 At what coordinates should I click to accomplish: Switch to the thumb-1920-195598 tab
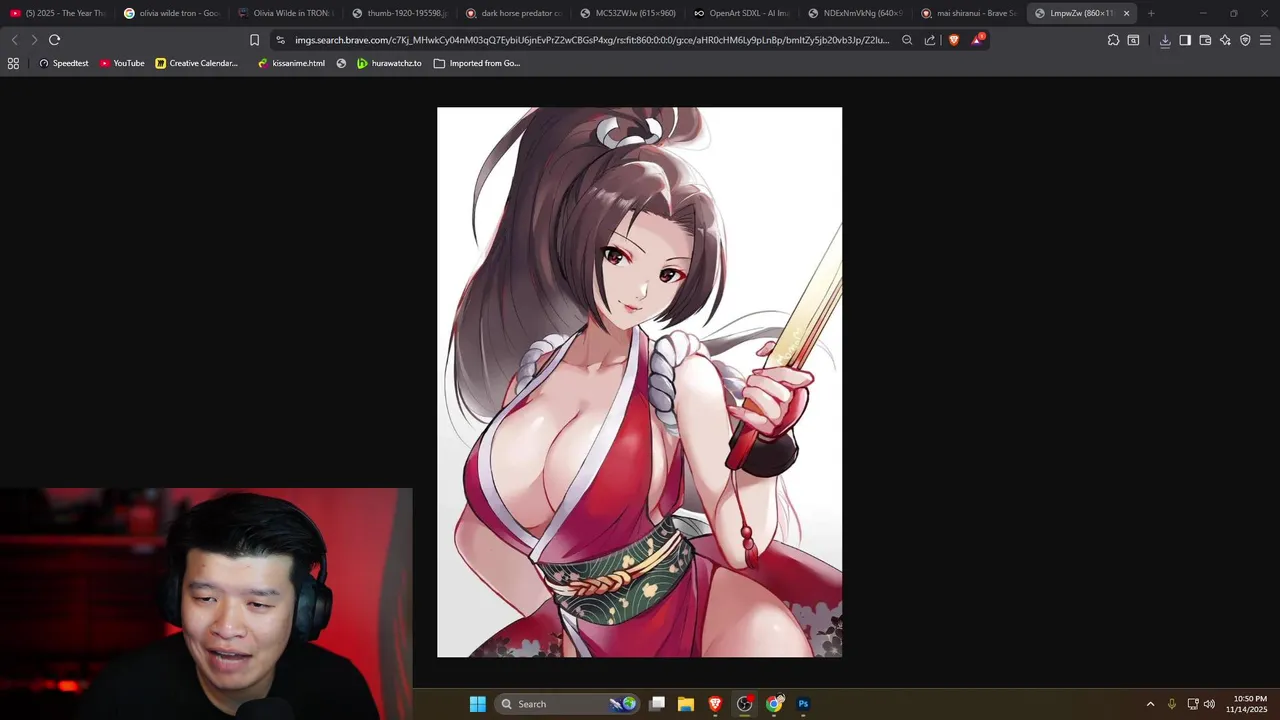[400, 13]
